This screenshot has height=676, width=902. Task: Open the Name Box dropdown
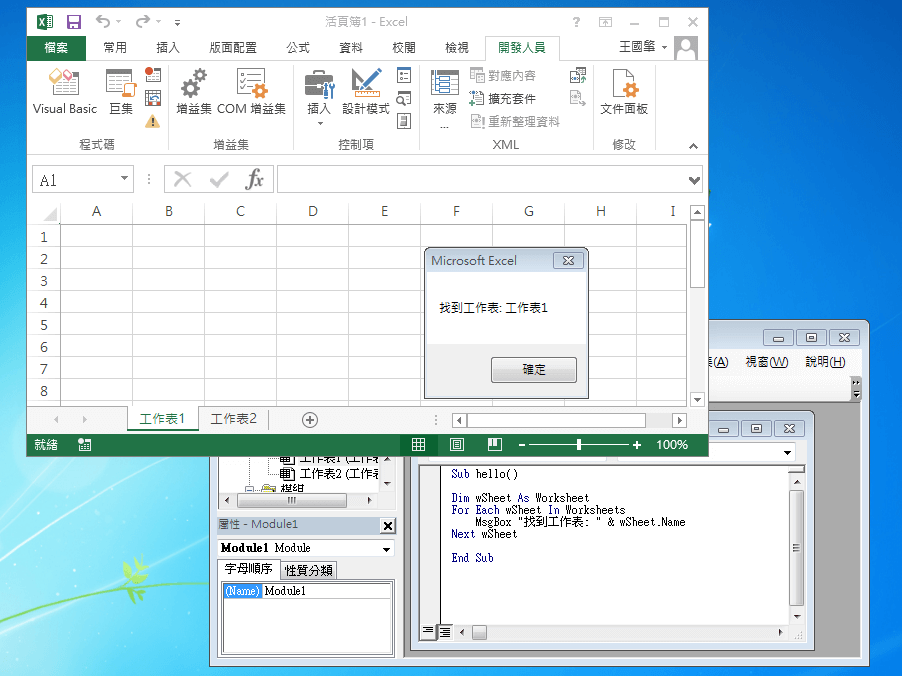pos(125,177)
